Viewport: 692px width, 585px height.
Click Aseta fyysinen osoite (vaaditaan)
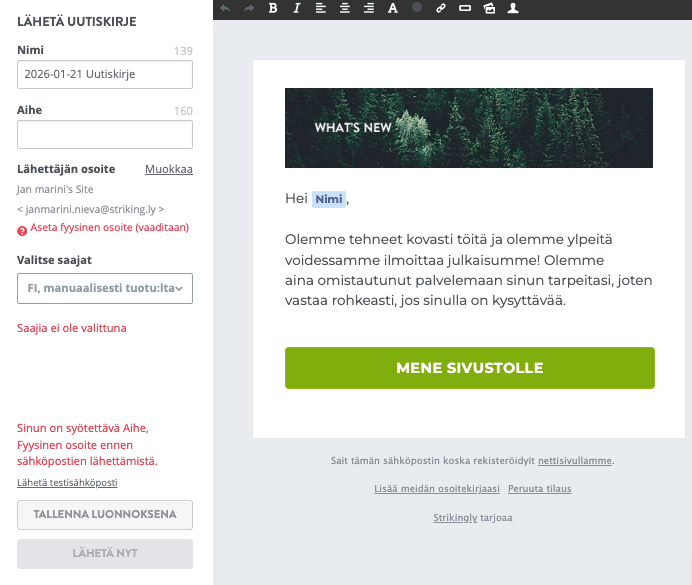(x=109, y=227)
